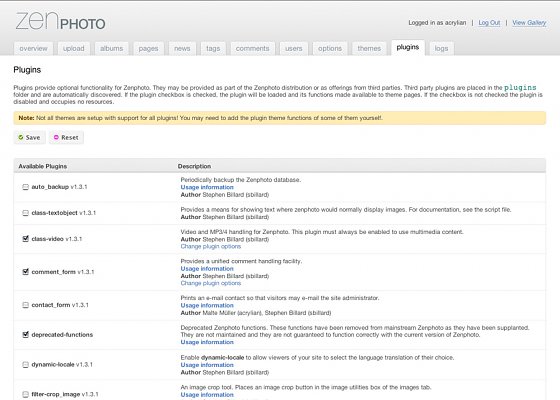Check the filter-crop_image plugin checkbox
The height and width of the screenshot is (400, 560).
(x=25, y=394)
